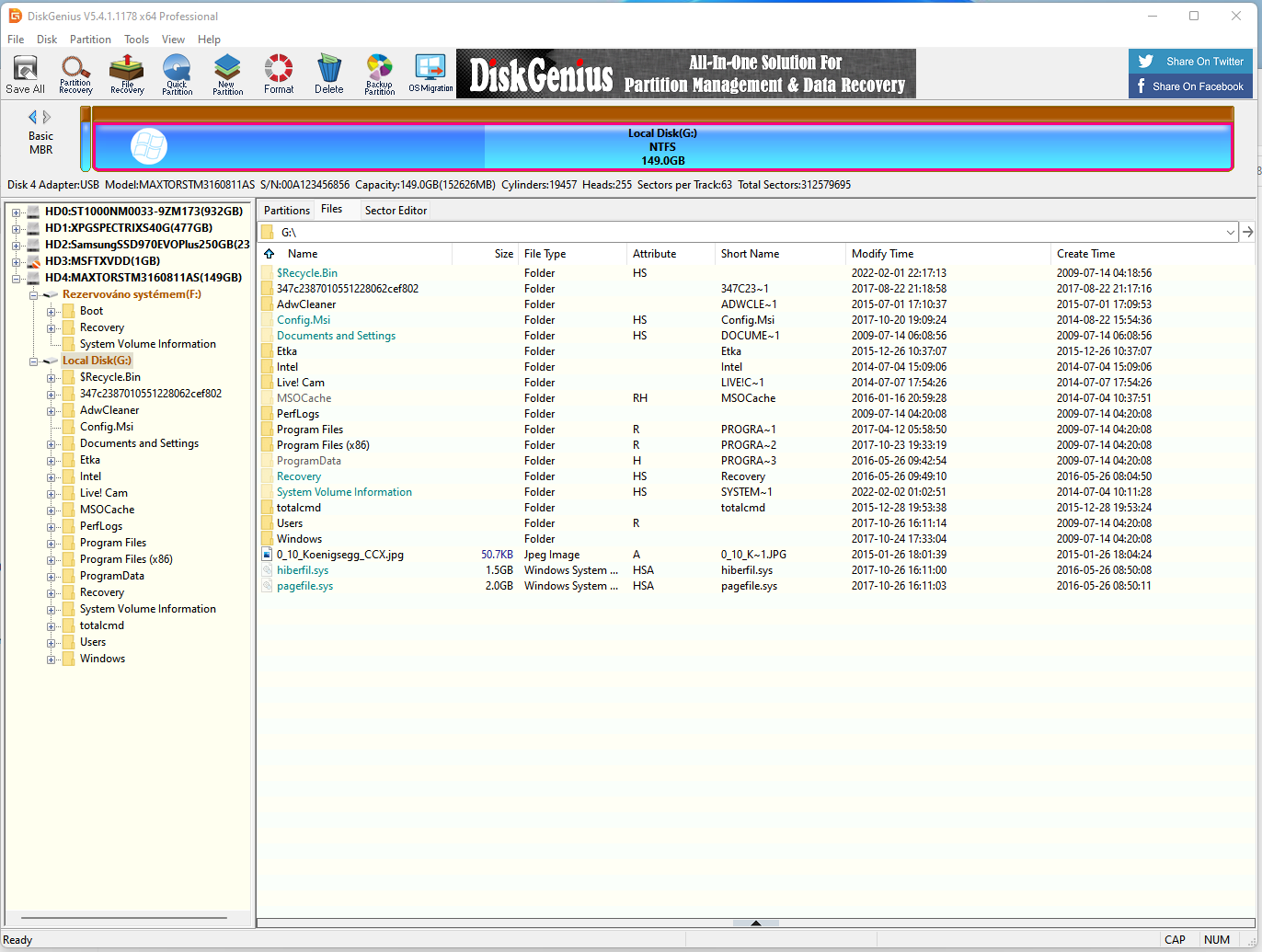Screen dimensions: 1262x952
Task: Click the Save All toolbar icon
Action: [x=25, y=75]
